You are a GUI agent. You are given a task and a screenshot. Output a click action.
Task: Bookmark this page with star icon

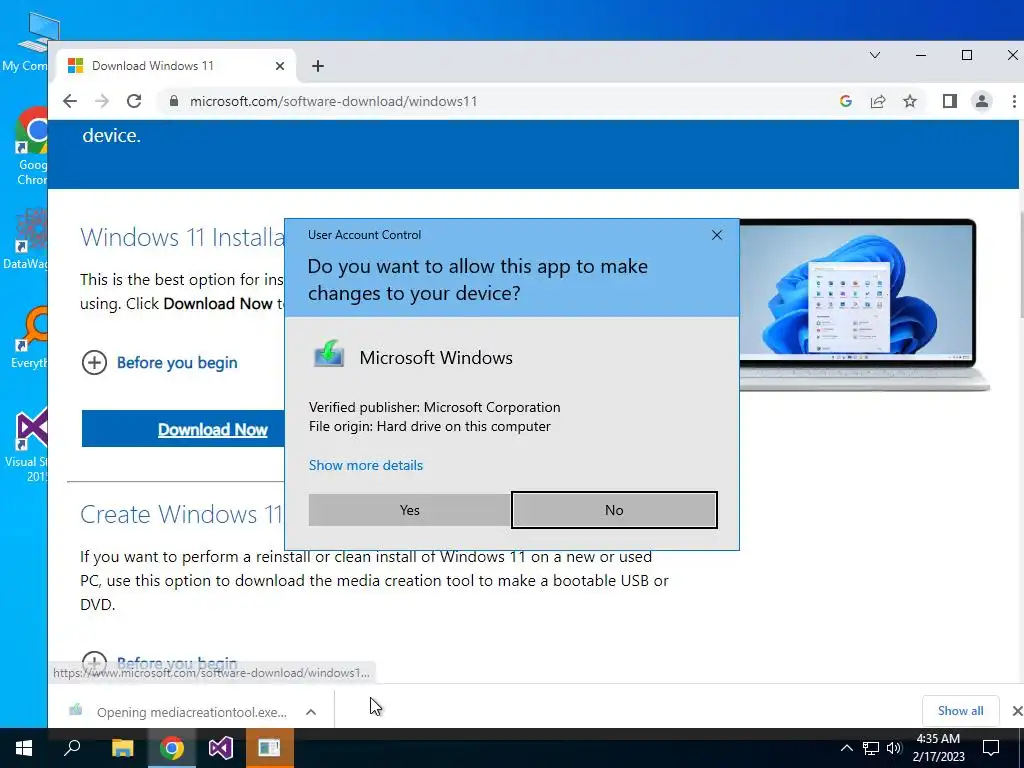(x=910, y=101)
